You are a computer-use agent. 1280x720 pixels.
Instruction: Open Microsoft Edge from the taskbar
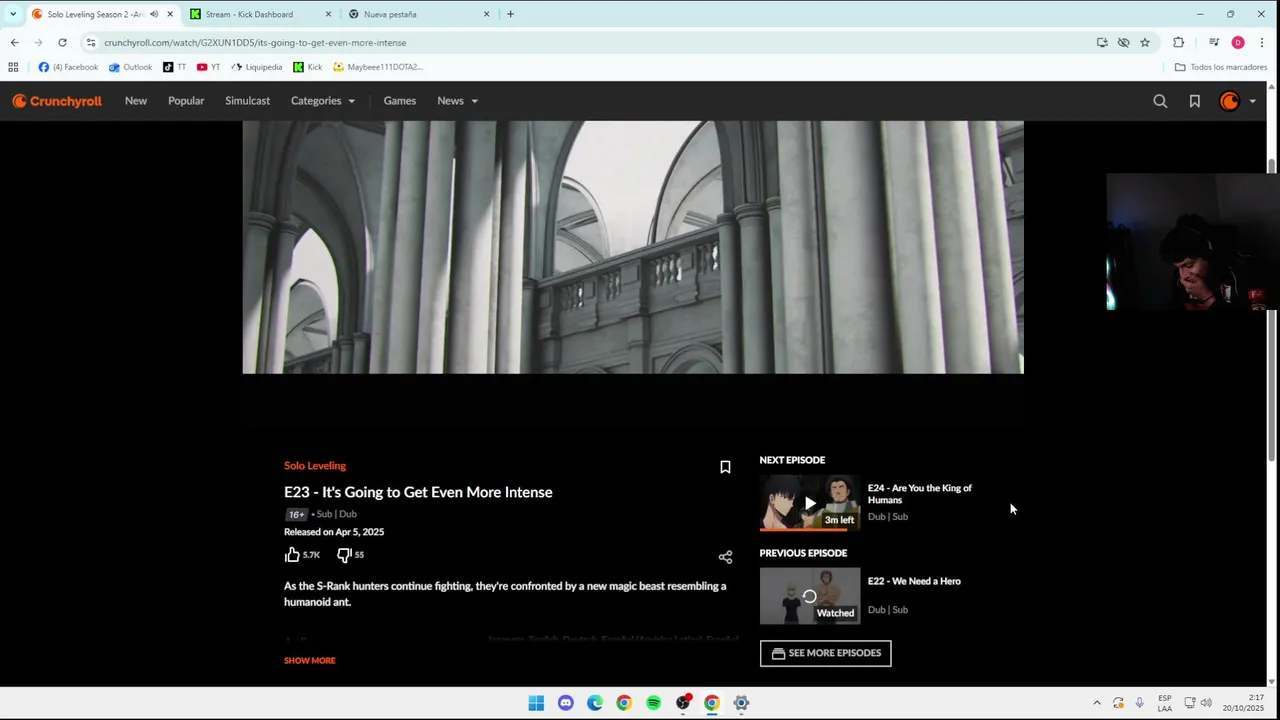pyautogui.click(x=595, y=703)
